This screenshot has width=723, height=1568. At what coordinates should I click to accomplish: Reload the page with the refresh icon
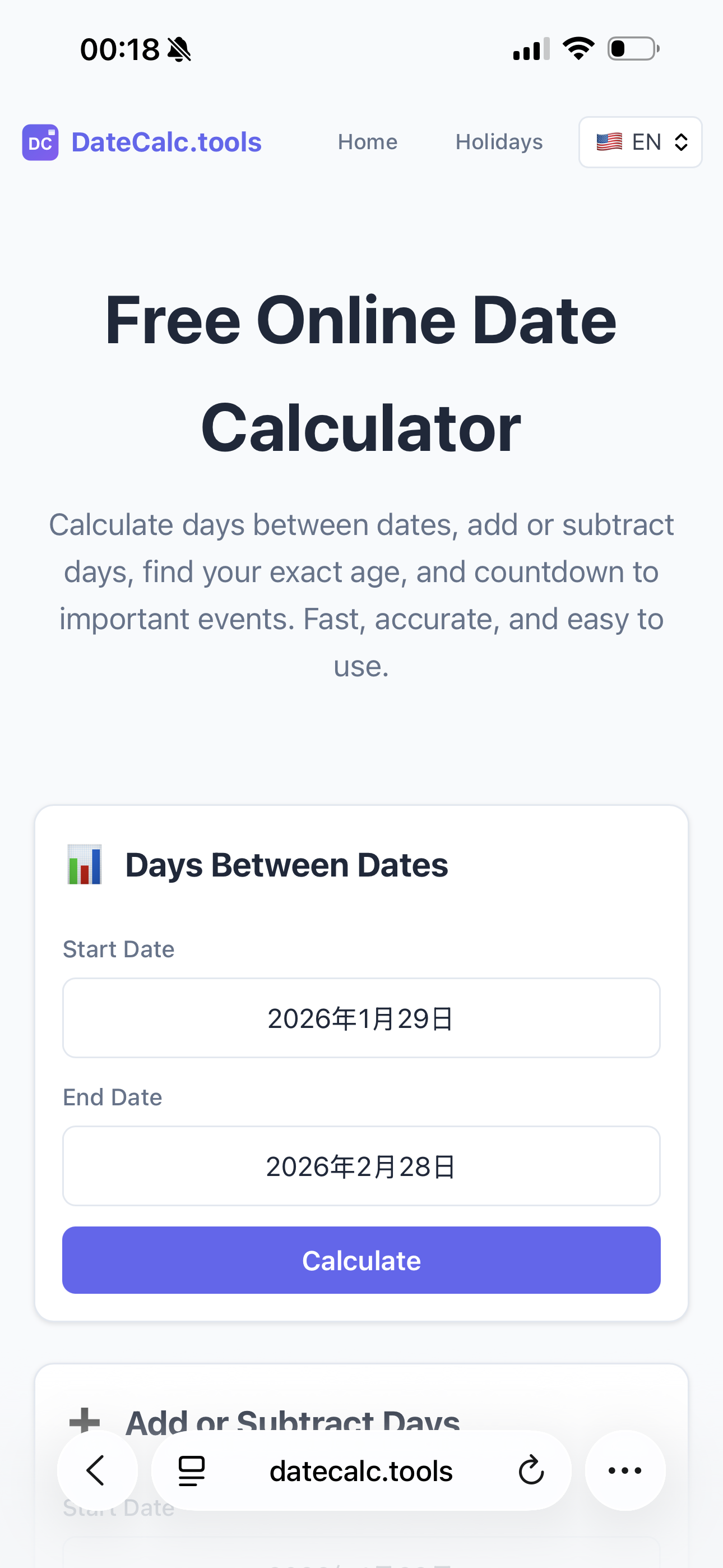click(x=531, y=1470)
